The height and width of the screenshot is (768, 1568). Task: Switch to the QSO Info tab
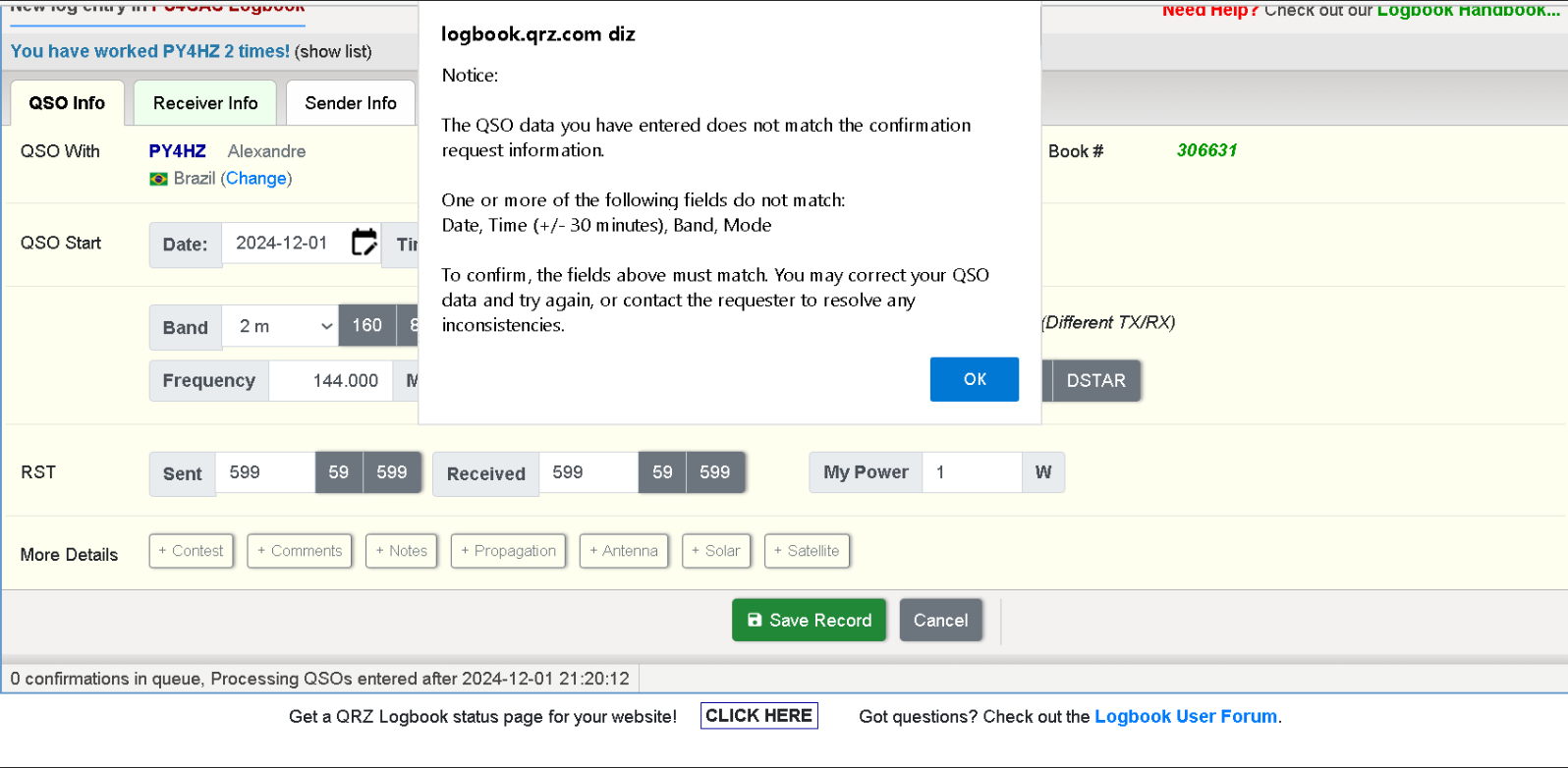(x=67, y=103)
